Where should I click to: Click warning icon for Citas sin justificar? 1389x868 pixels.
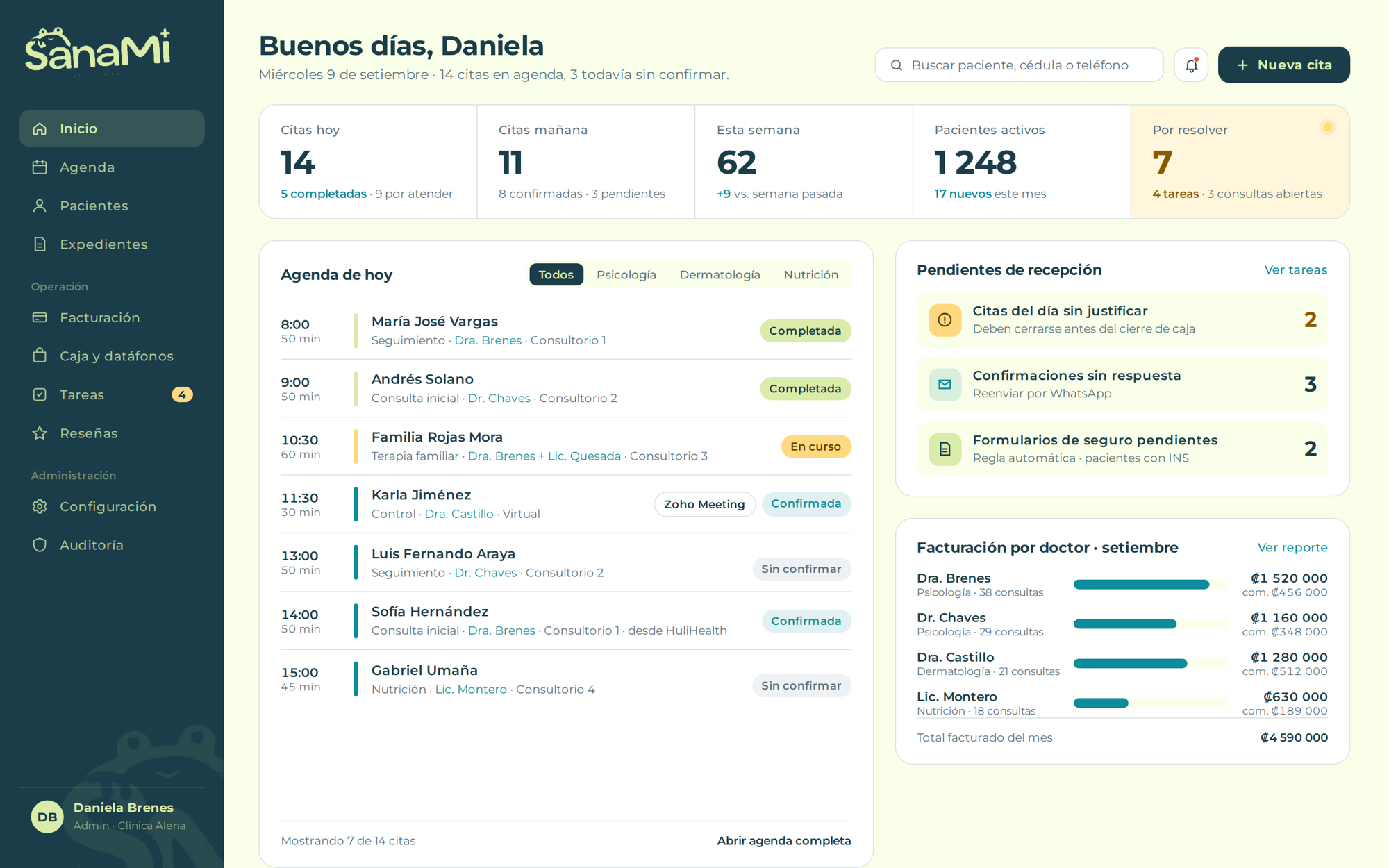click(x=945, y=319)
